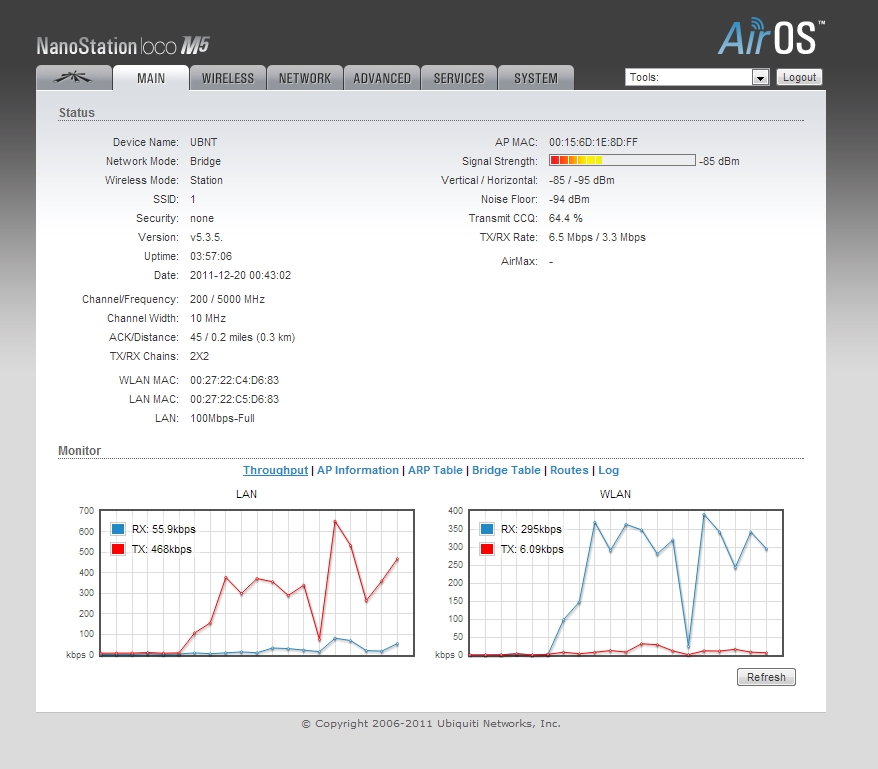Open the Ubiquiti logo tab
This screenshot has height=769, width=878.
(73, 78)
